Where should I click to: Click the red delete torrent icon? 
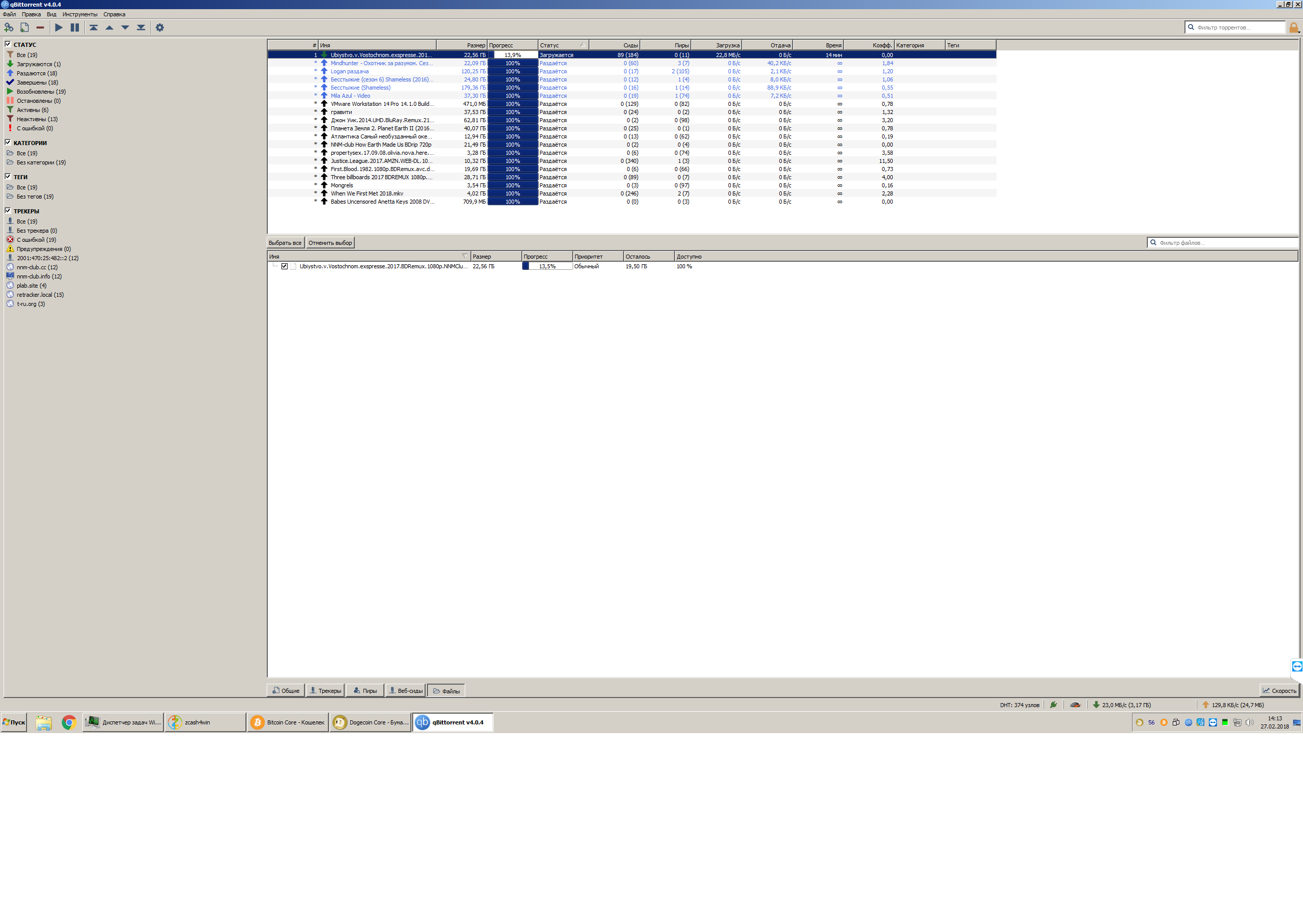pos(40,27)
